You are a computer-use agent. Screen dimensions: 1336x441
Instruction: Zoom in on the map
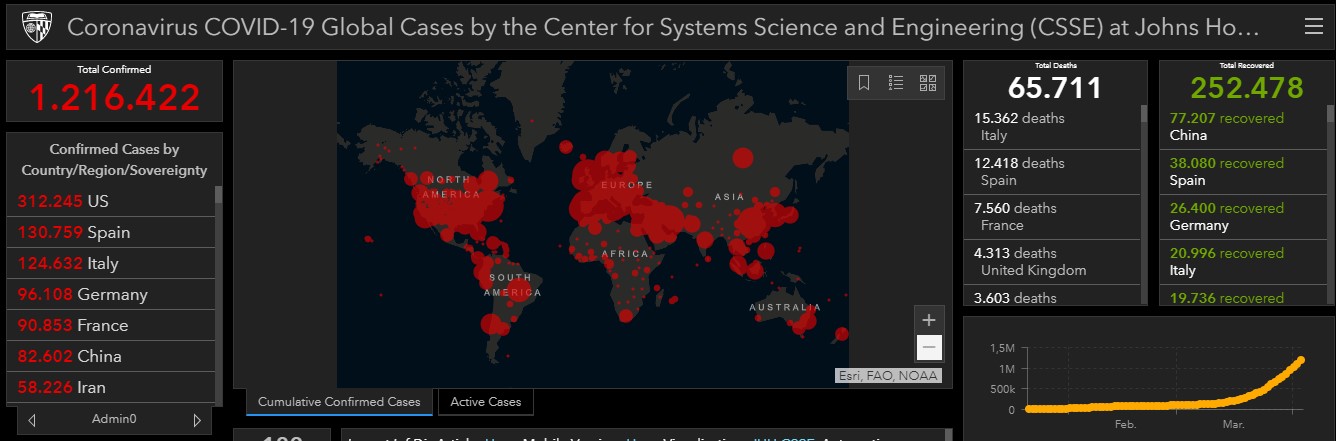(929, 320)
